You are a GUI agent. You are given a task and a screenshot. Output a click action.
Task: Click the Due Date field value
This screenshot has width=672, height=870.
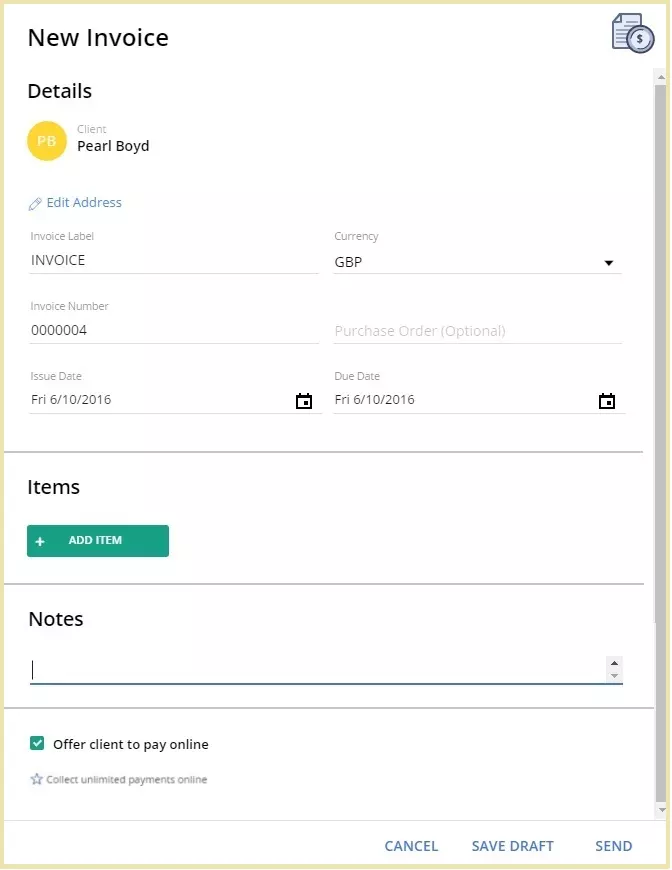[375, 399]
